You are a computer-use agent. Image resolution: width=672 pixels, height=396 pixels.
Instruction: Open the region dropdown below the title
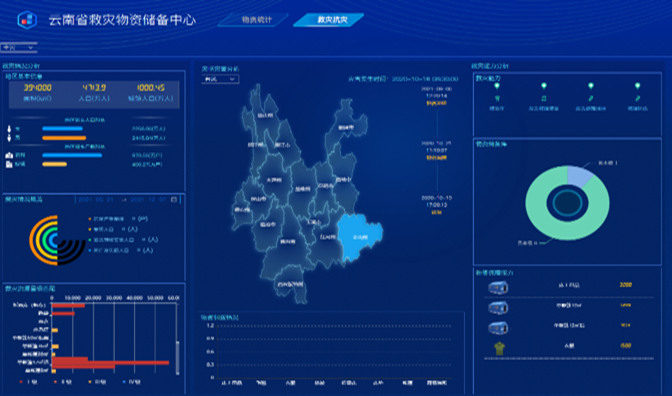coord(18,48)
